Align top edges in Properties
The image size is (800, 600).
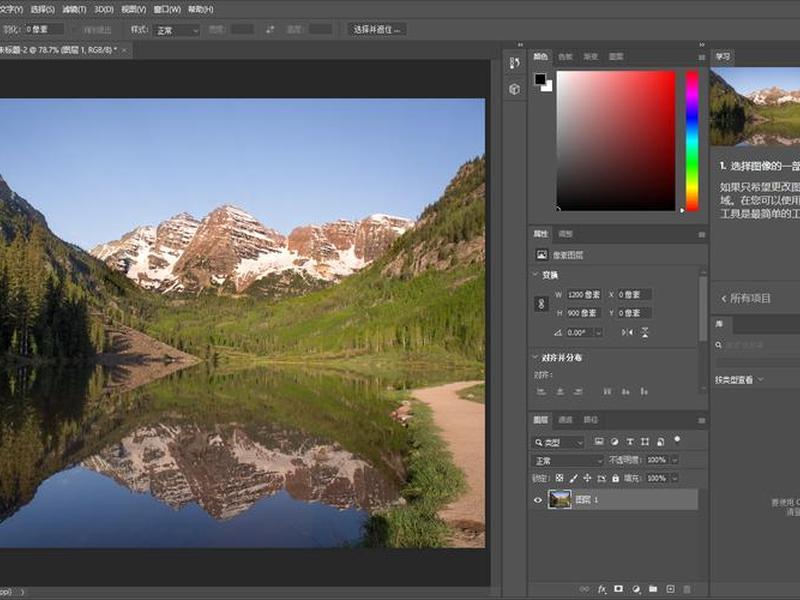pyautogui.click(x=607, y=391)
